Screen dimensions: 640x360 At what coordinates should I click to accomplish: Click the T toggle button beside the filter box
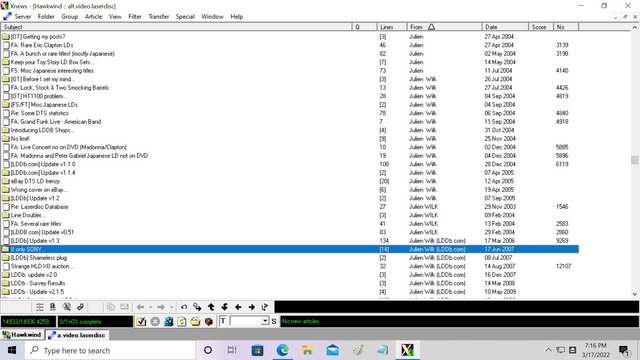[x=223, y=321]
